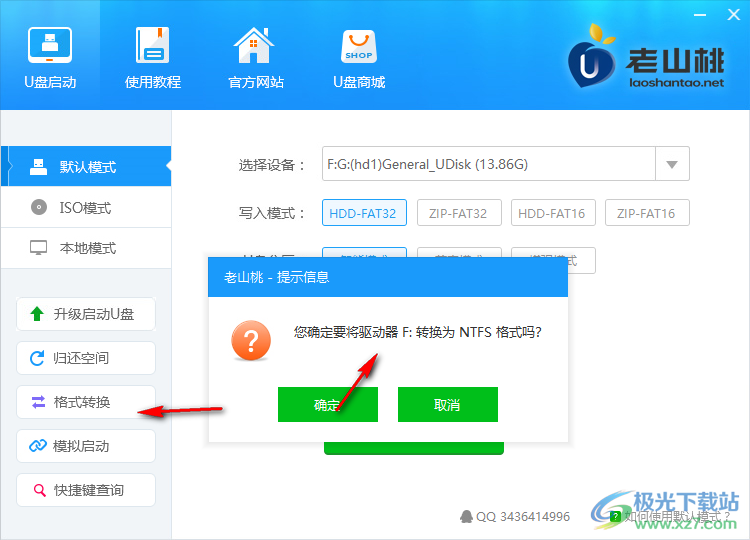
Task: Click the disc icon beside ISO模式
Action: click(x=39, y=207)
